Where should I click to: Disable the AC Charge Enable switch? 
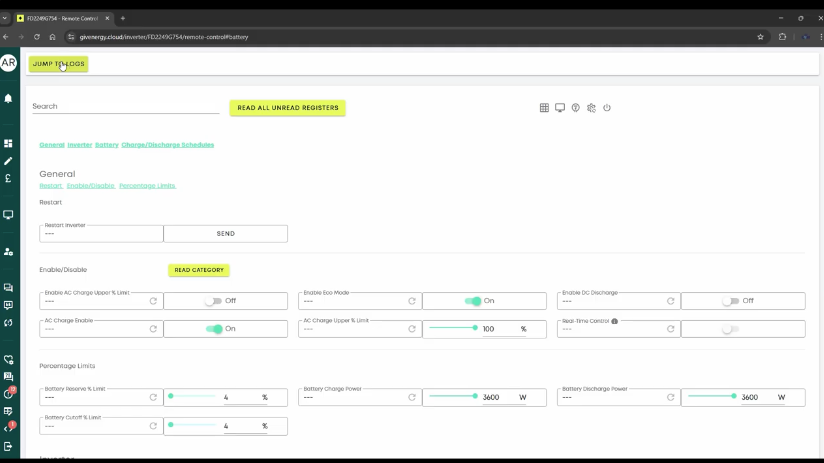(214, 329)
